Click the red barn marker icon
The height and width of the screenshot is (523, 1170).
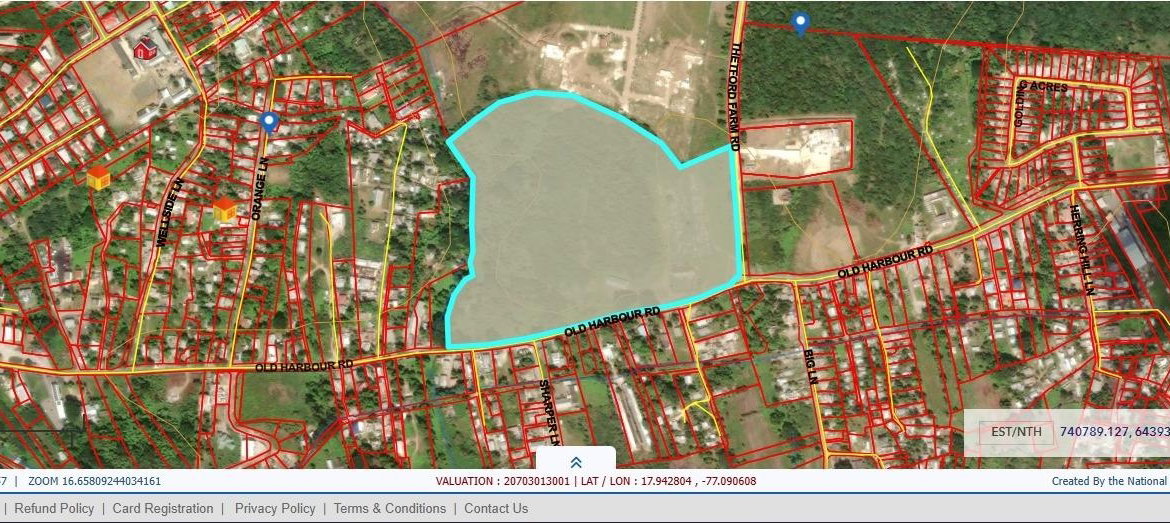click(145, 49)
